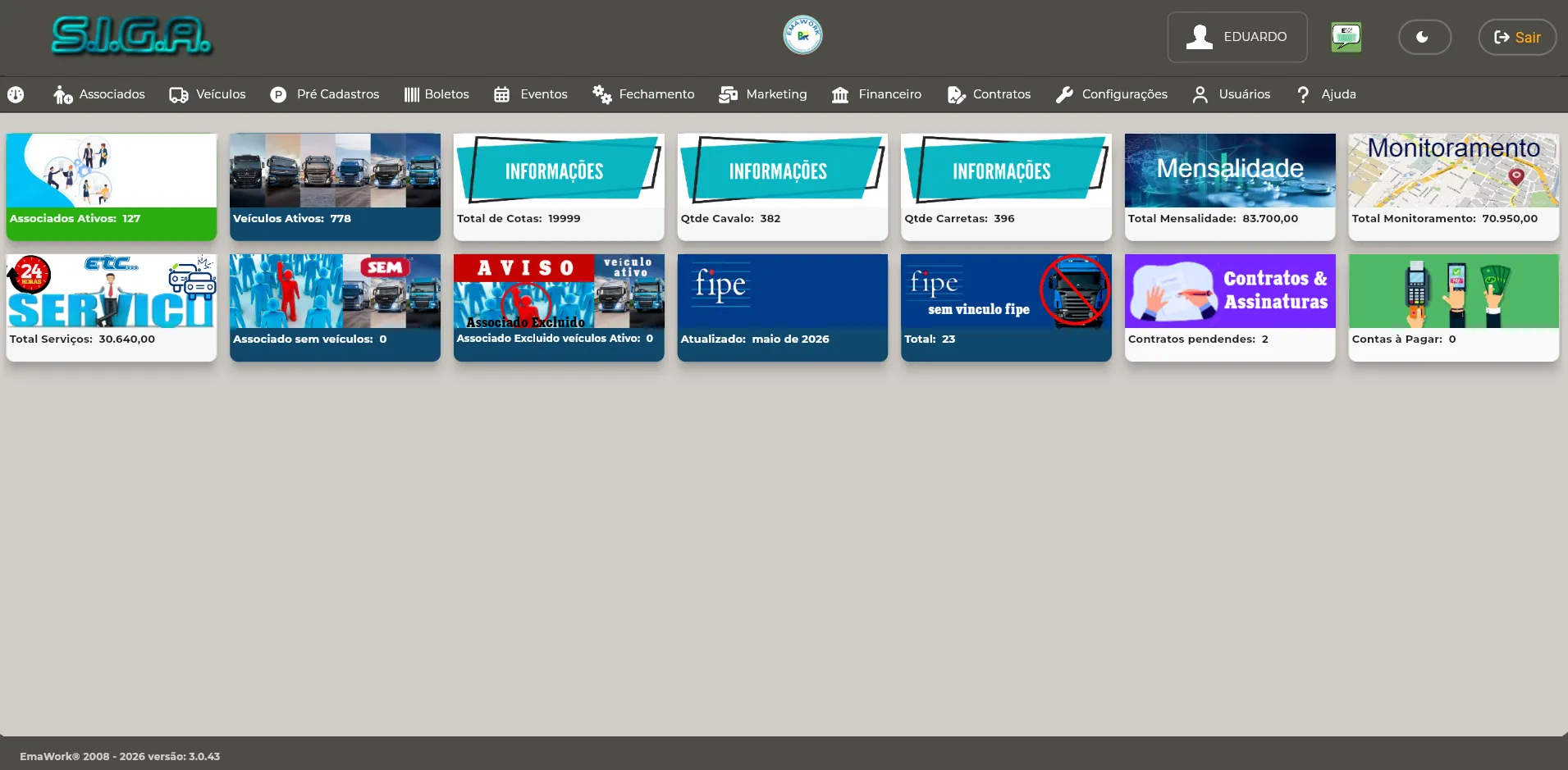Click the Marketing icon

coord(729,95)
